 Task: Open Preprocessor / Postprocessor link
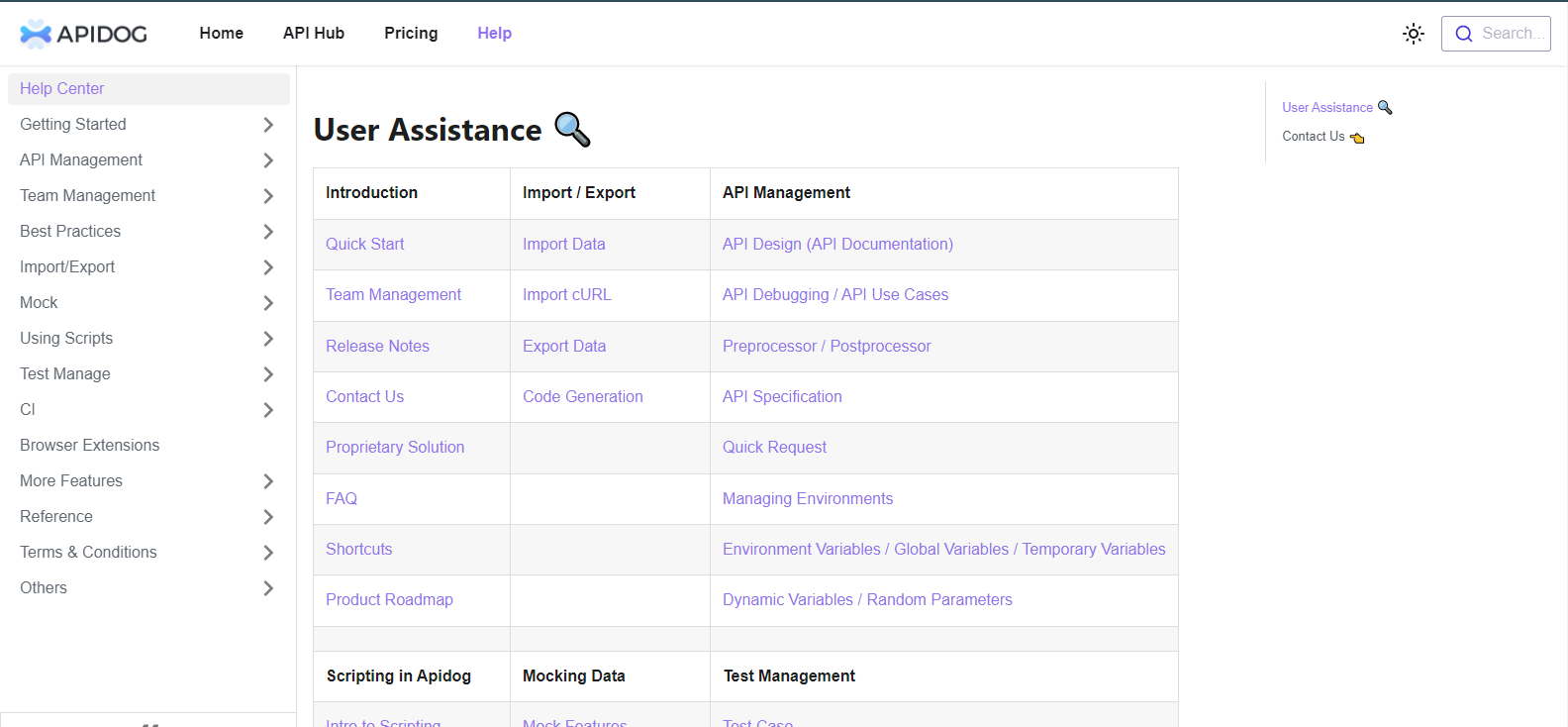click(827, 346)
